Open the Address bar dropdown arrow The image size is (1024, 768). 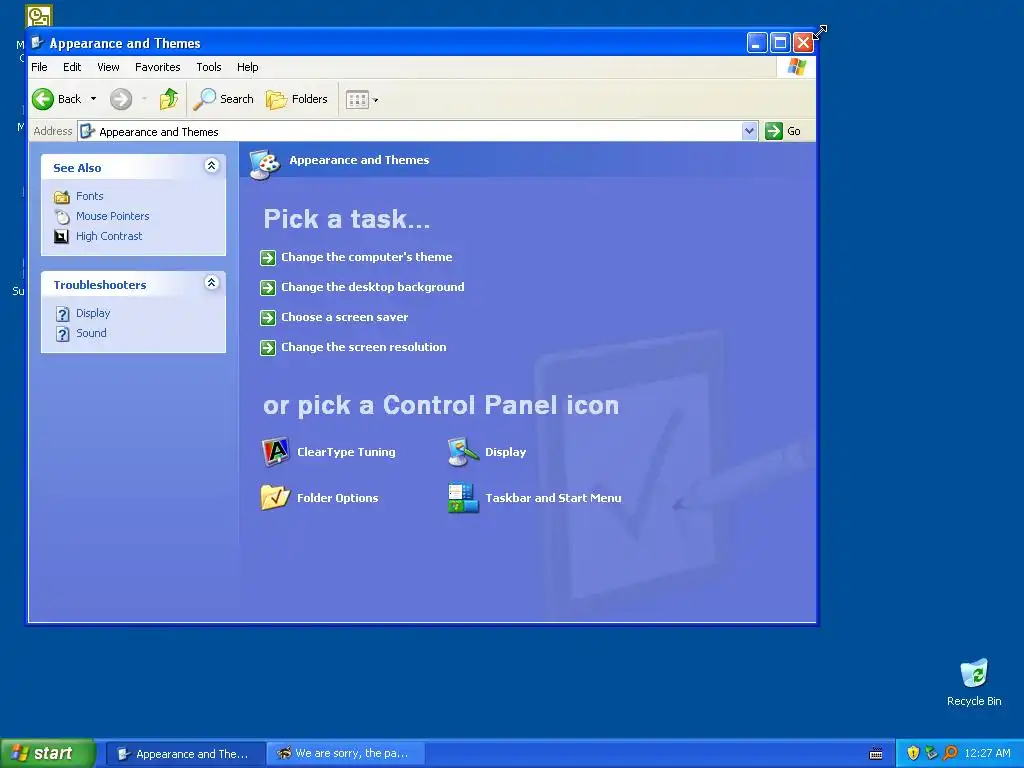click(x=749, y=131)
